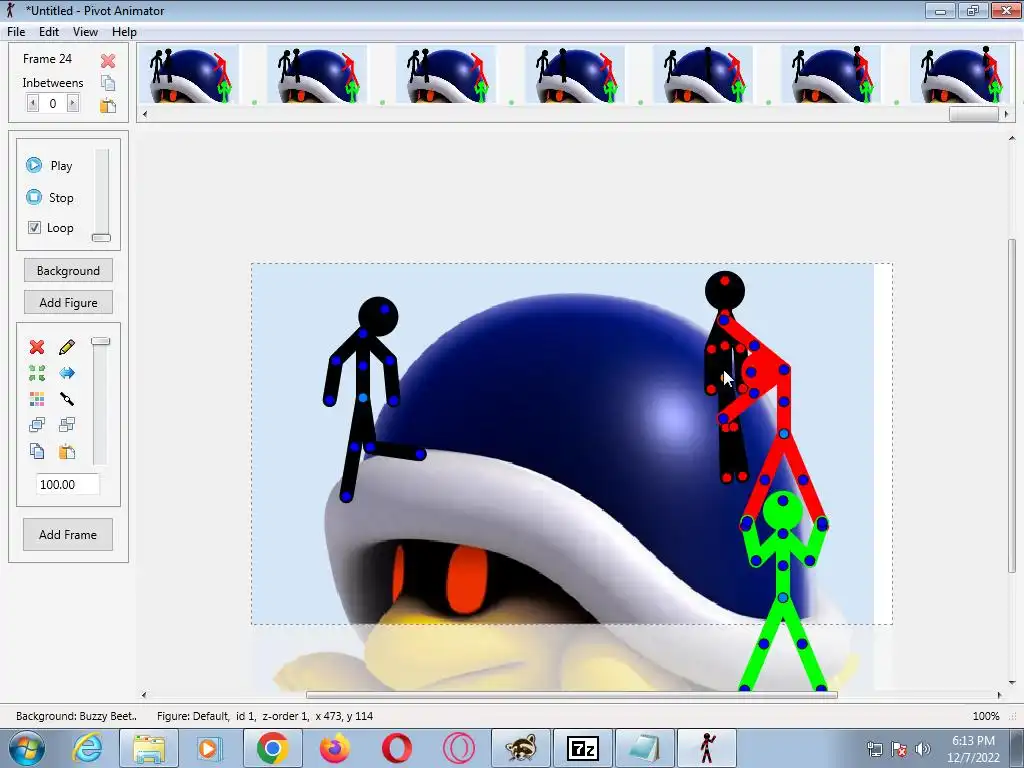Click the figure scale field showing 100.00
Viewport: 1024px width, 768px height.
pos(67,485)
